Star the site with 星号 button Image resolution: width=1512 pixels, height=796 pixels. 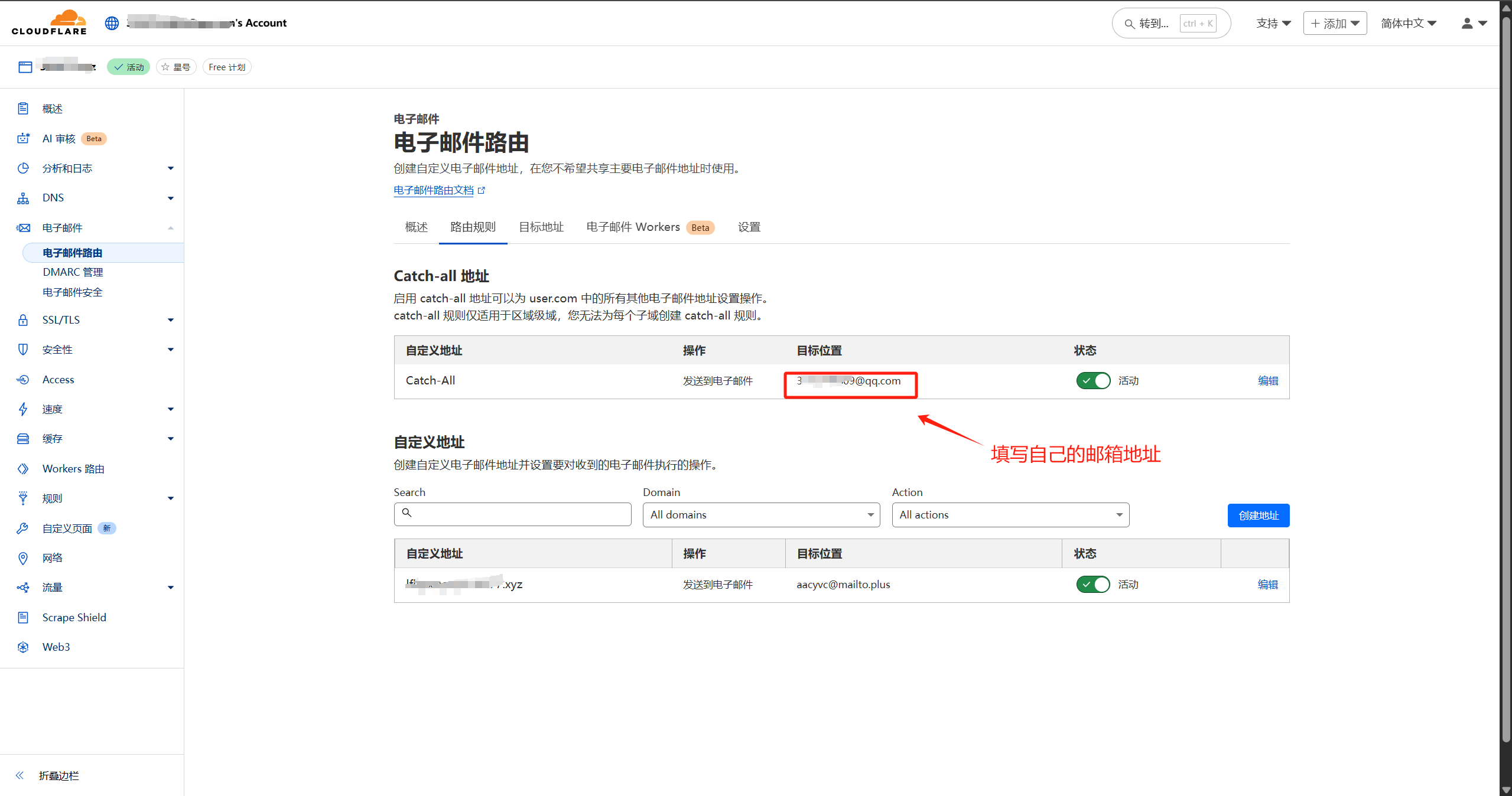click(x=176, y=67)
